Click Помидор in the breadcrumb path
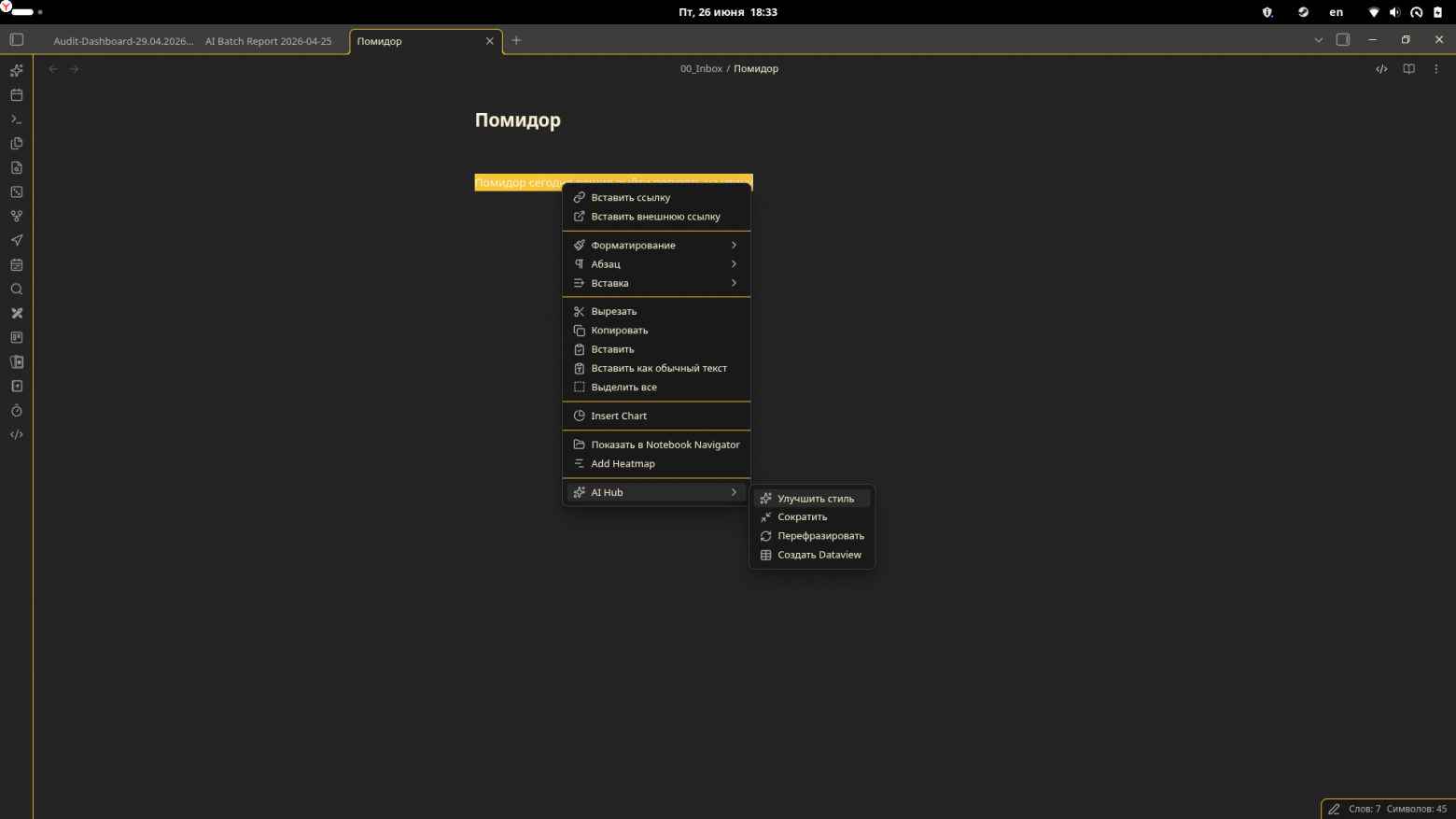Screen dimensions: 1456x819 [x=756, y=69]
